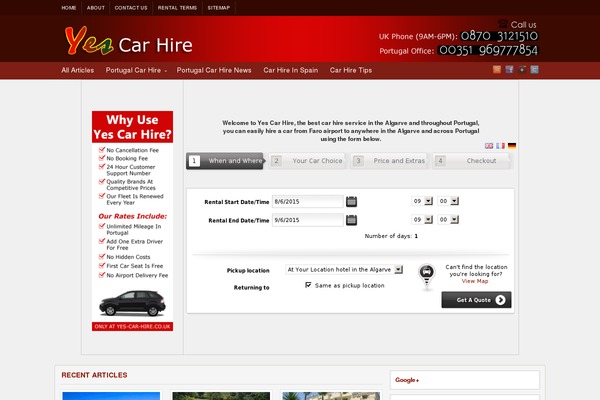Select step 4 Checkout tab
Screen dimensions: 600x400
coord(472,161)
